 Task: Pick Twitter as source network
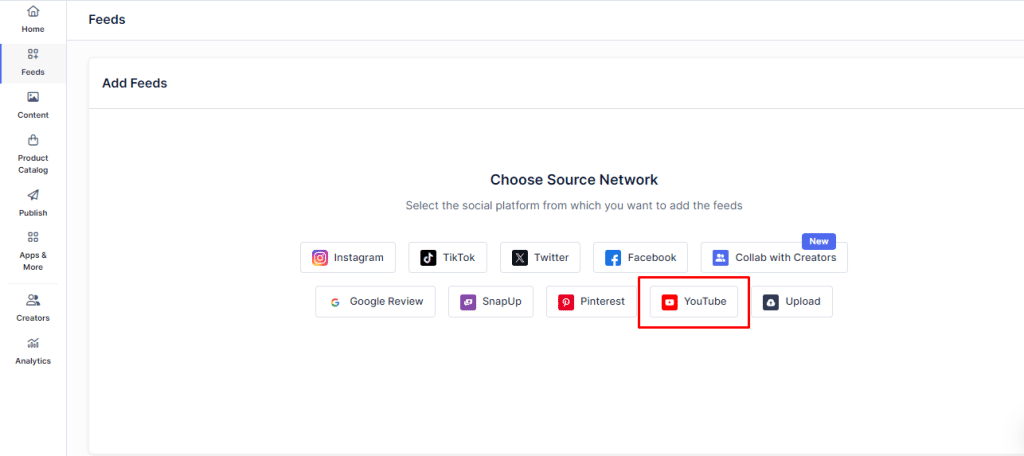tap(540, 257)
